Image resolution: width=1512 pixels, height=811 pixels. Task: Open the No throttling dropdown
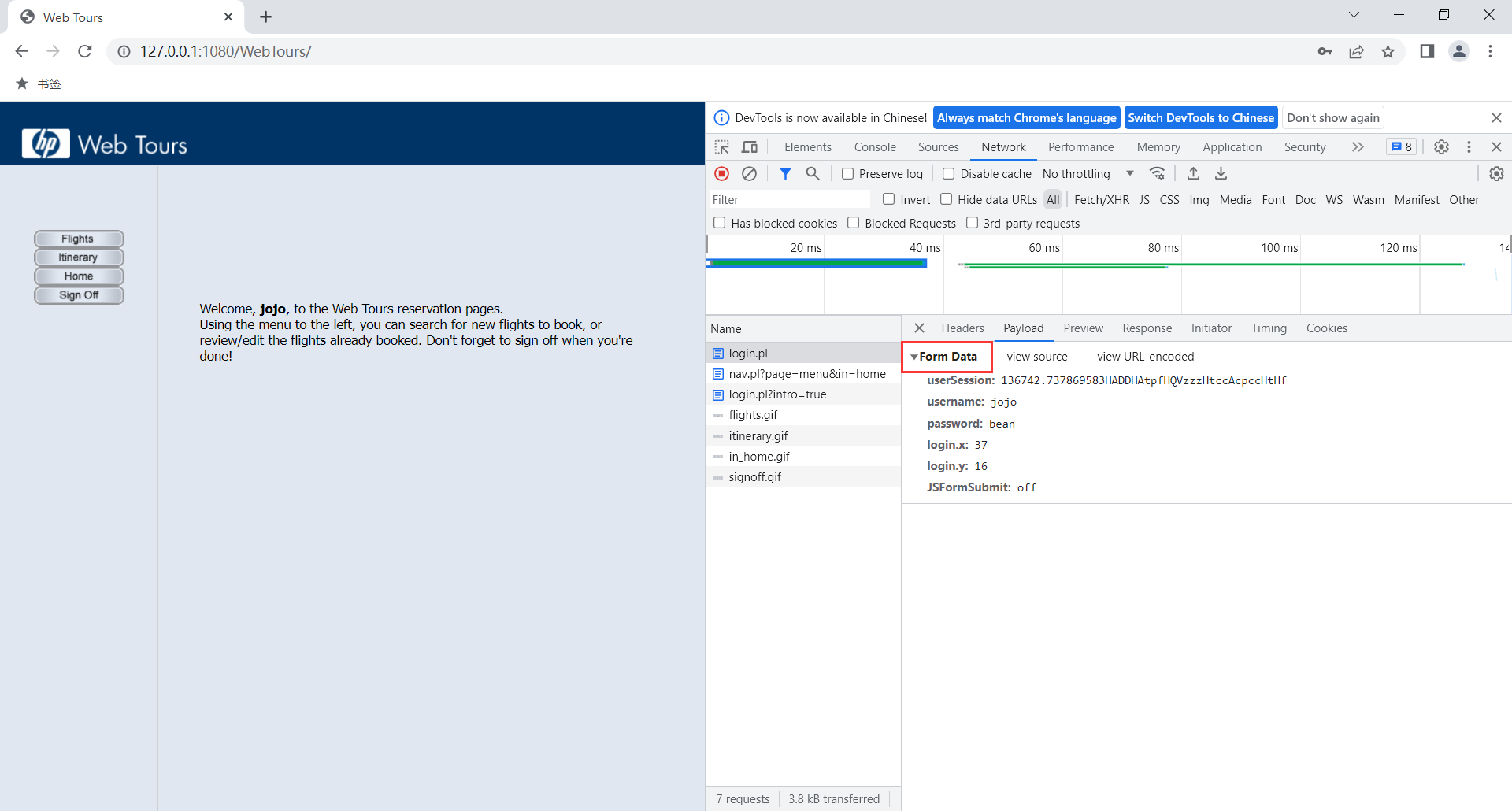pos(1088,173)
